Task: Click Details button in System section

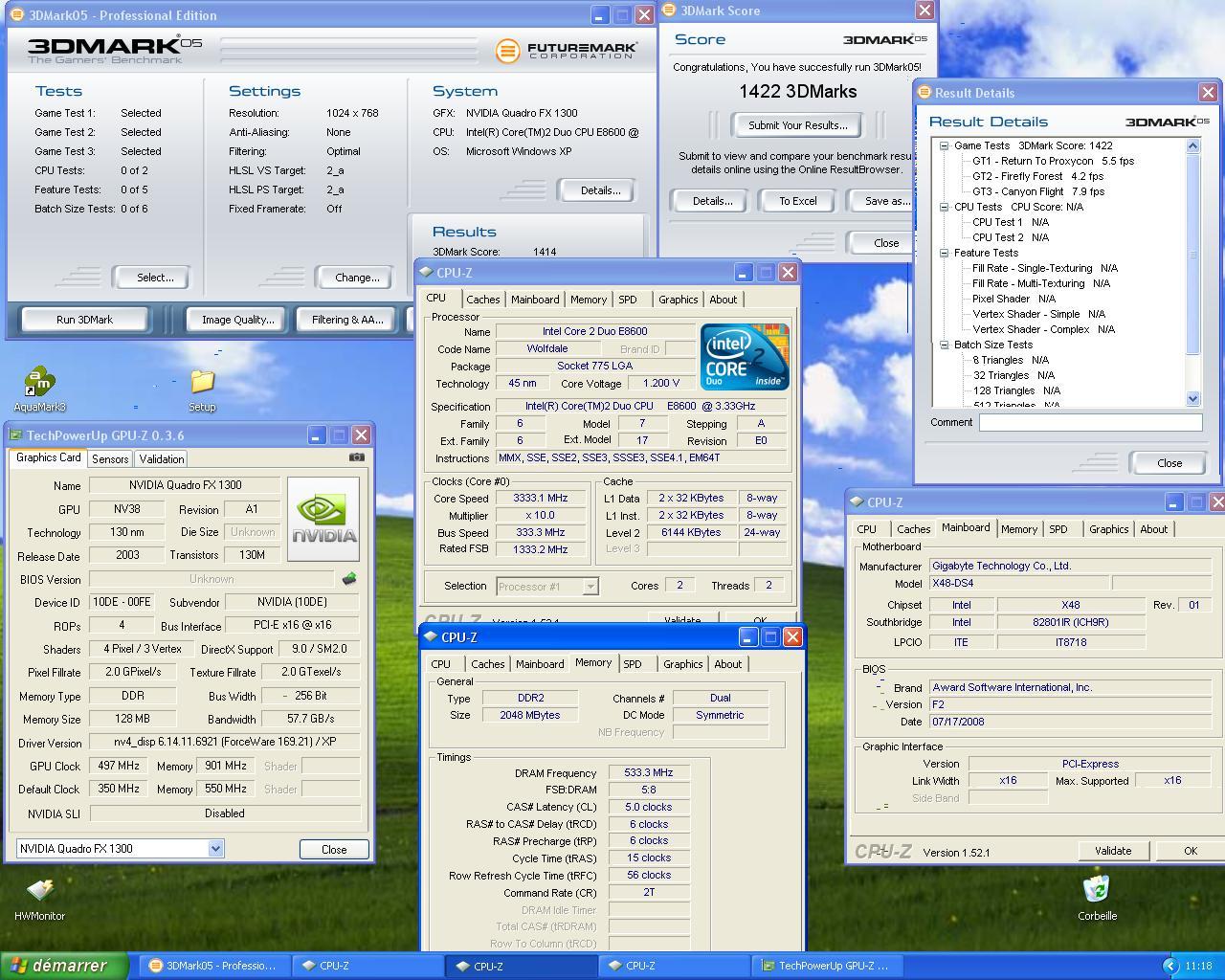Action: 600,190
